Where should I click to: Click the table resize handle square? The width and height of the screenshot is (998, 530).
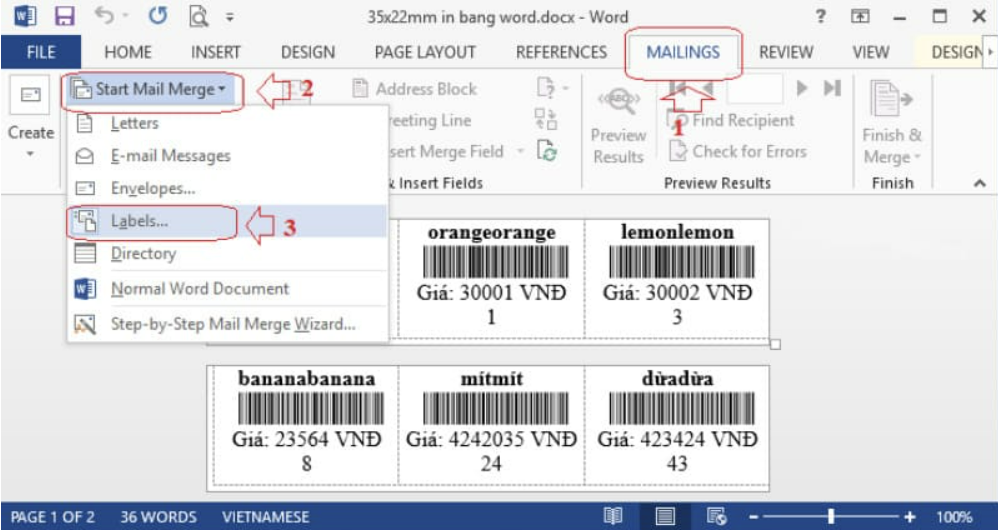(x=775, y=344)
